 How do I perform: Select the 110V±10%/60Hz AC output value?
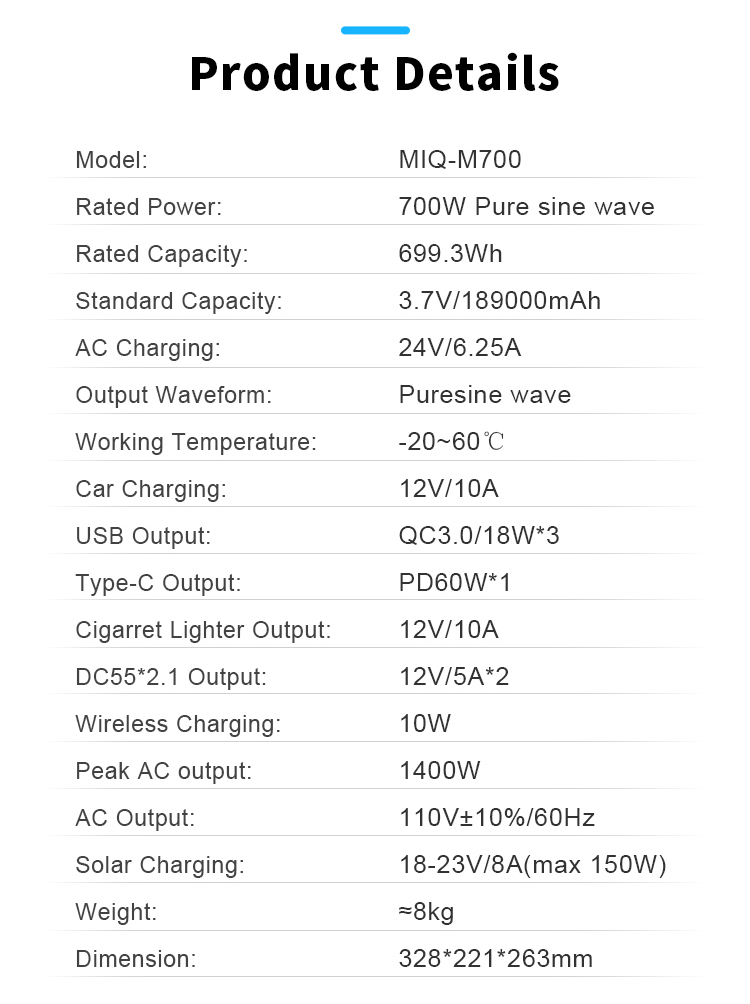(496, 818)
